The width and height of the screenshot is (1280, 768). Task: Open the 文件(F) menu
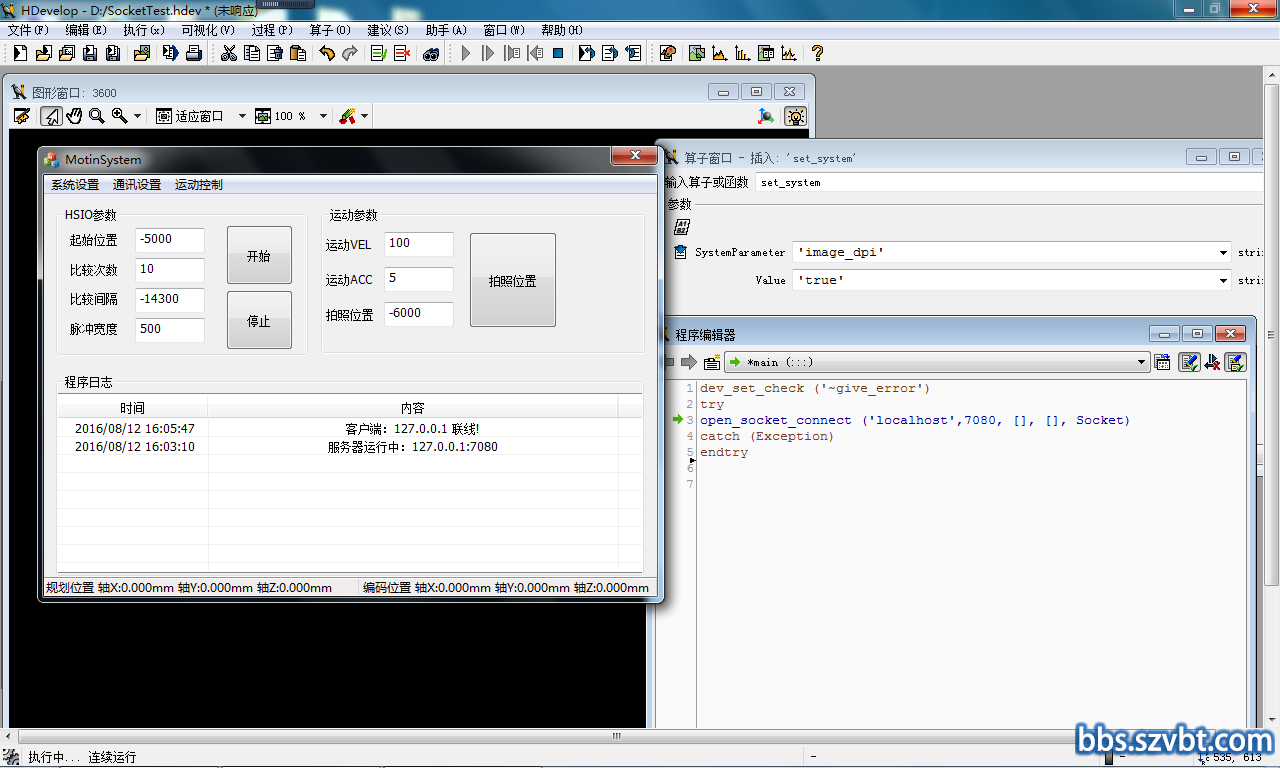pos(28,30)
